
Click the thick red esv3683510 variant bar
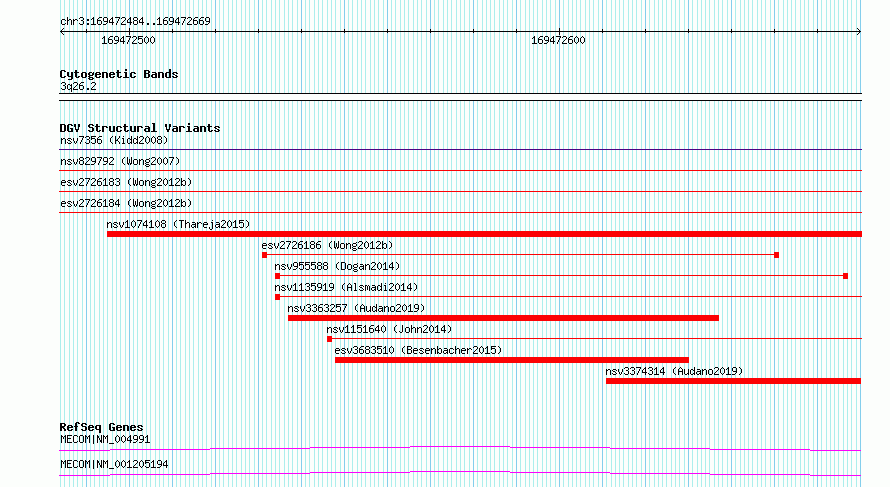[512, 360]
